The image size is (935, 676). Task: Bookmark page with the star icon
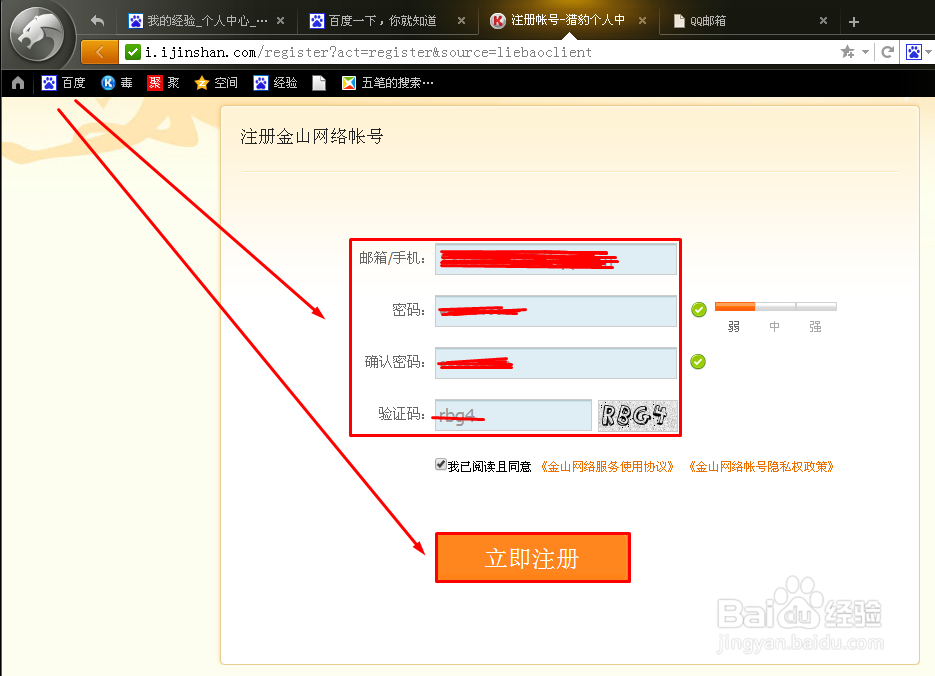pyautogui.click(x=847, y=52)
